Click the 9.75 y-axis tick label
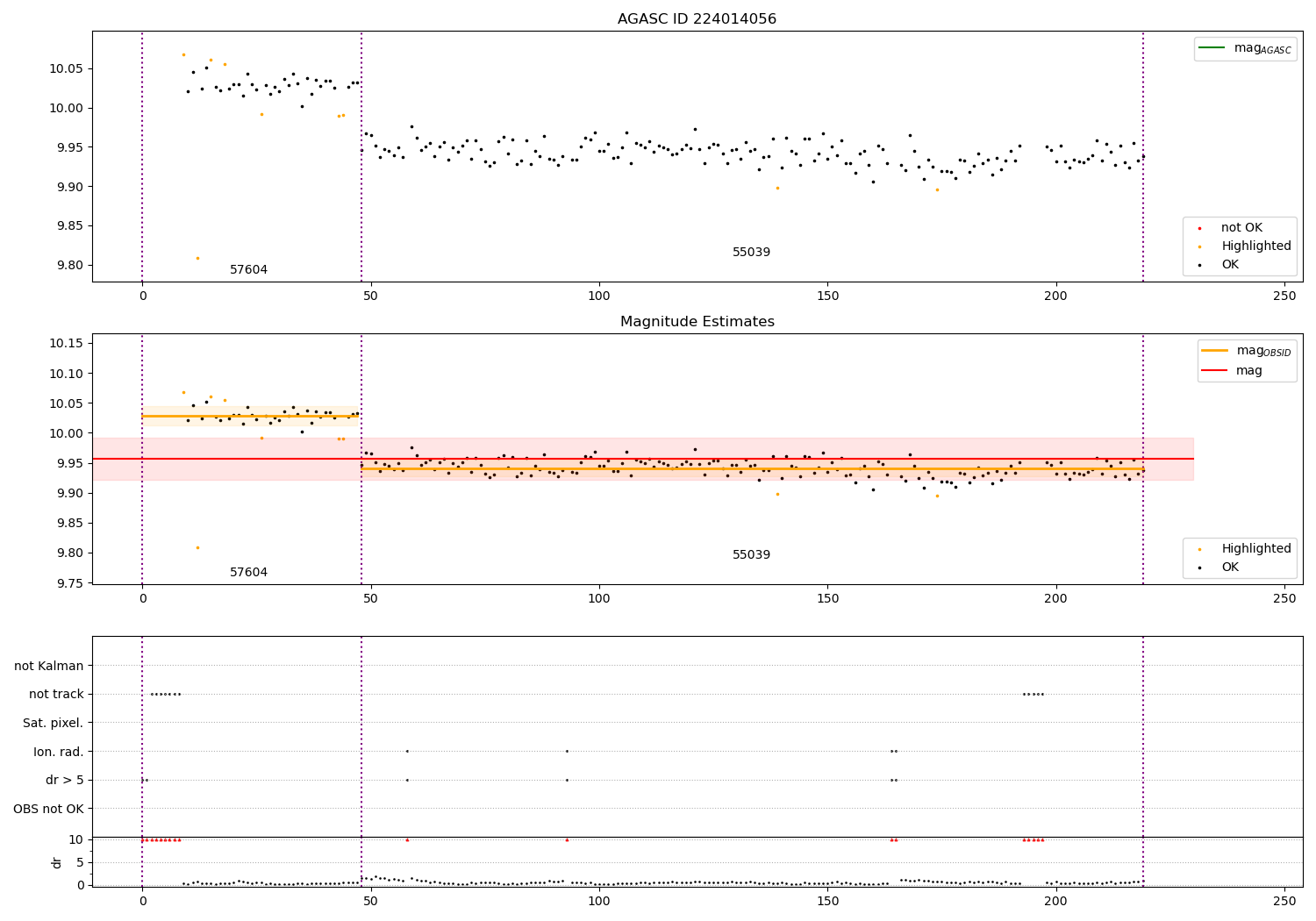The image size is (1316, 921). pos(69,583)
